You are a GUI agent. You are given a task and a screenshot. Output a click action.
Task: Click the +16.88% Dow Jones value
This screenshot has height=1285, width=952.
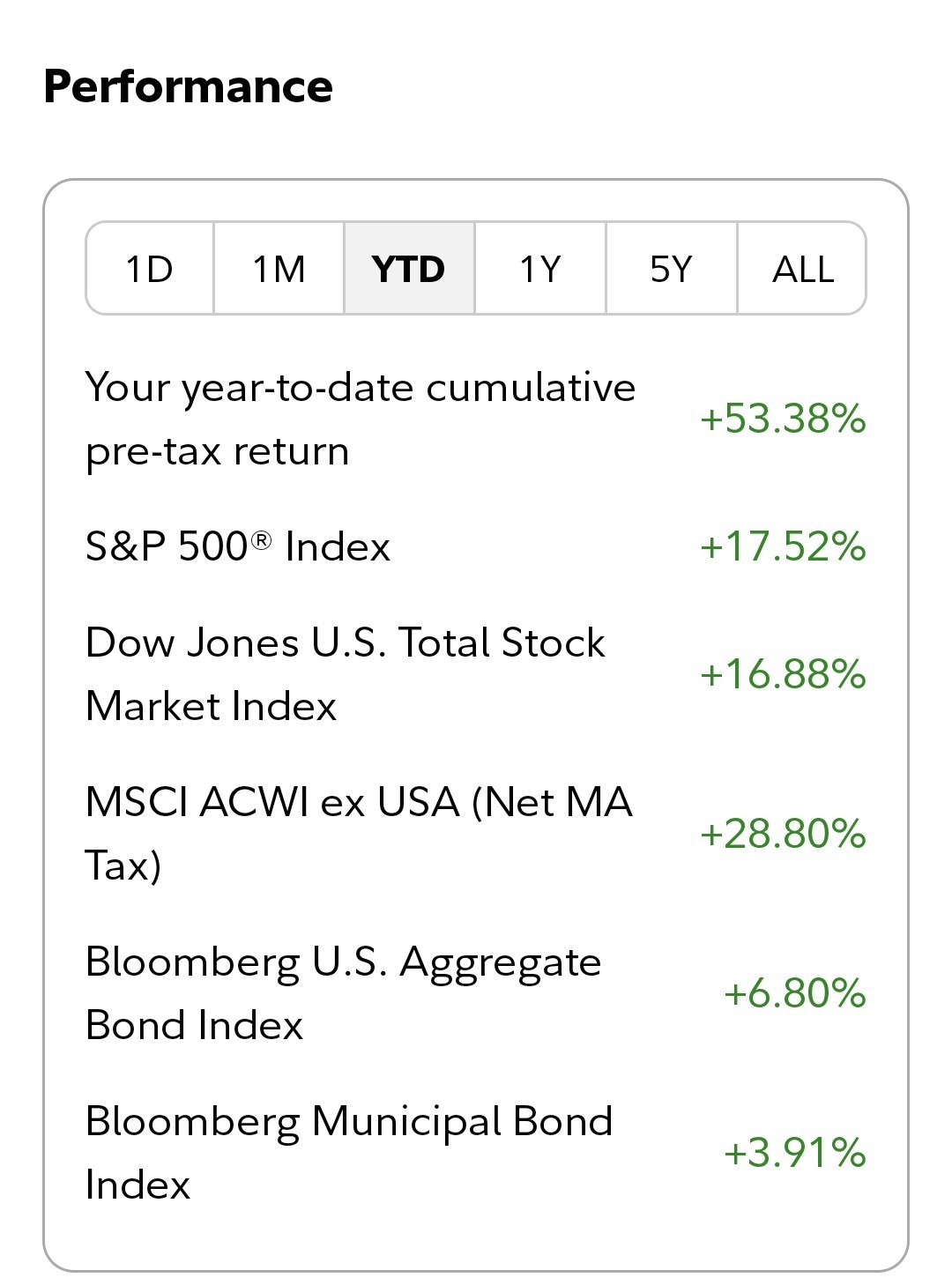[x=783, y=674]
